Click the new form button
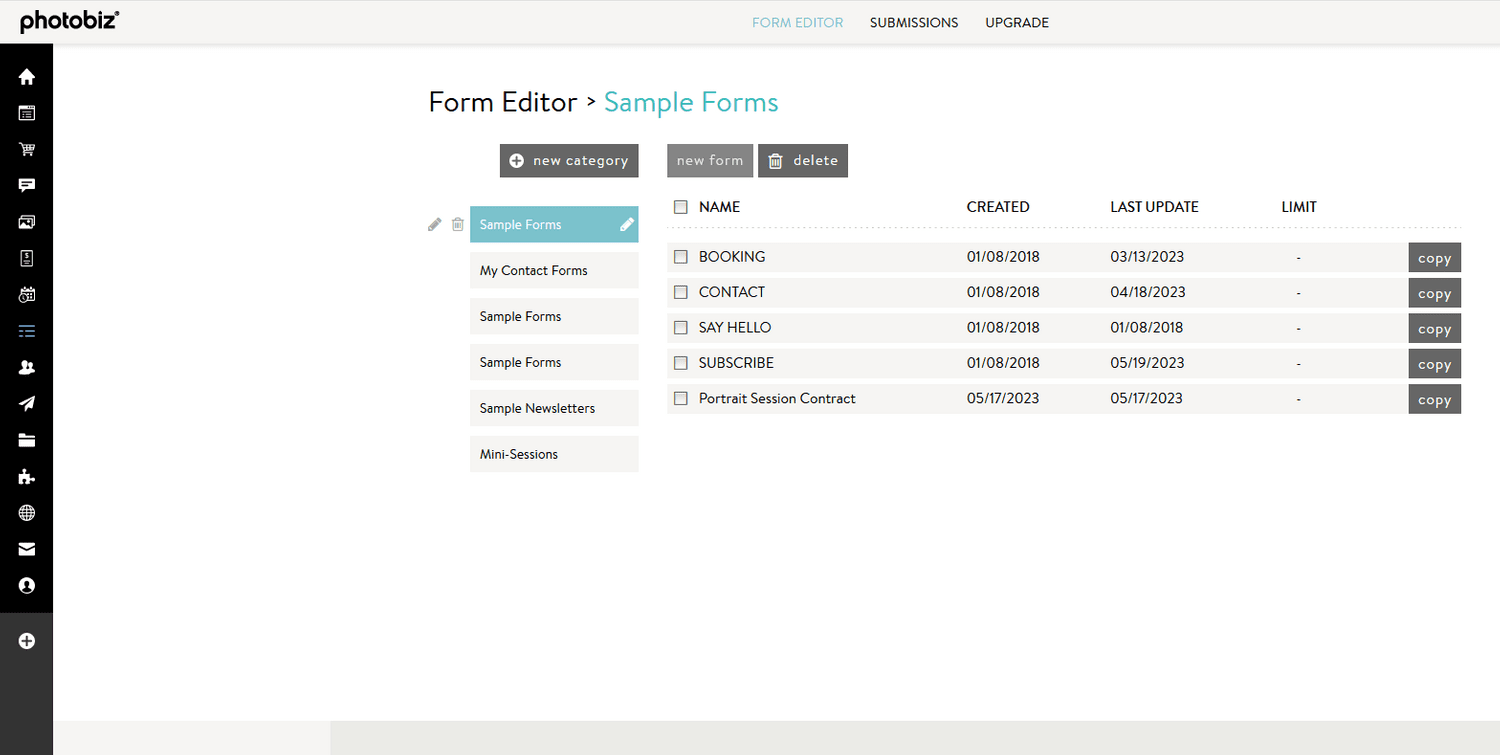 pyautogui.click(x=710, y=160)
